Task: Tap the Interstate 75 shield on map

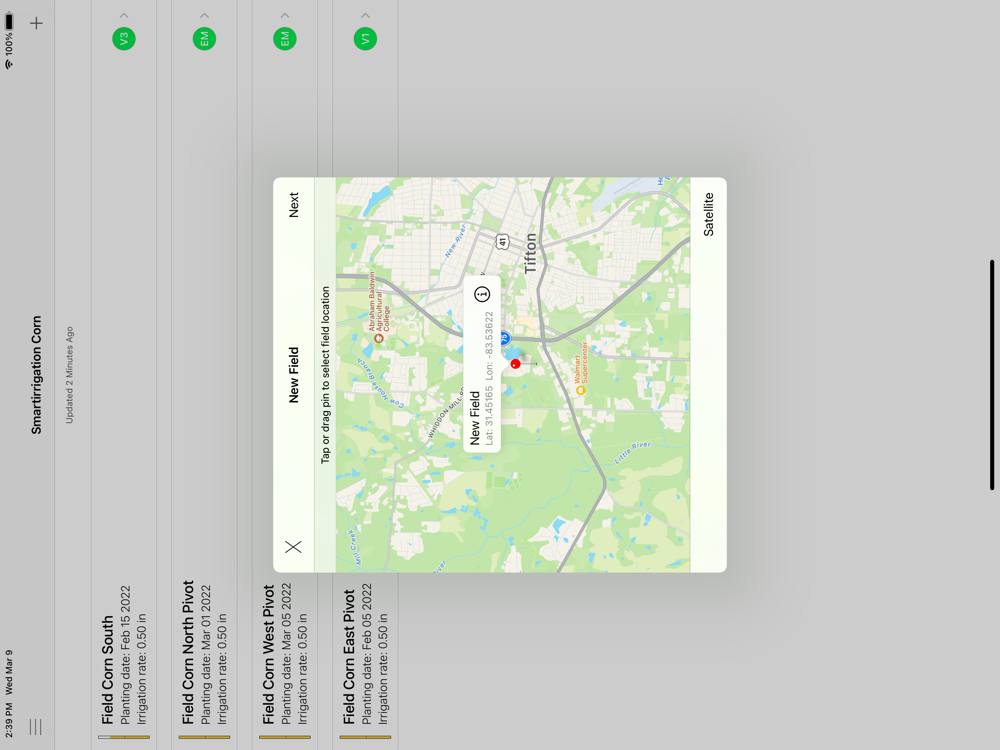Action: coord(504,337)
